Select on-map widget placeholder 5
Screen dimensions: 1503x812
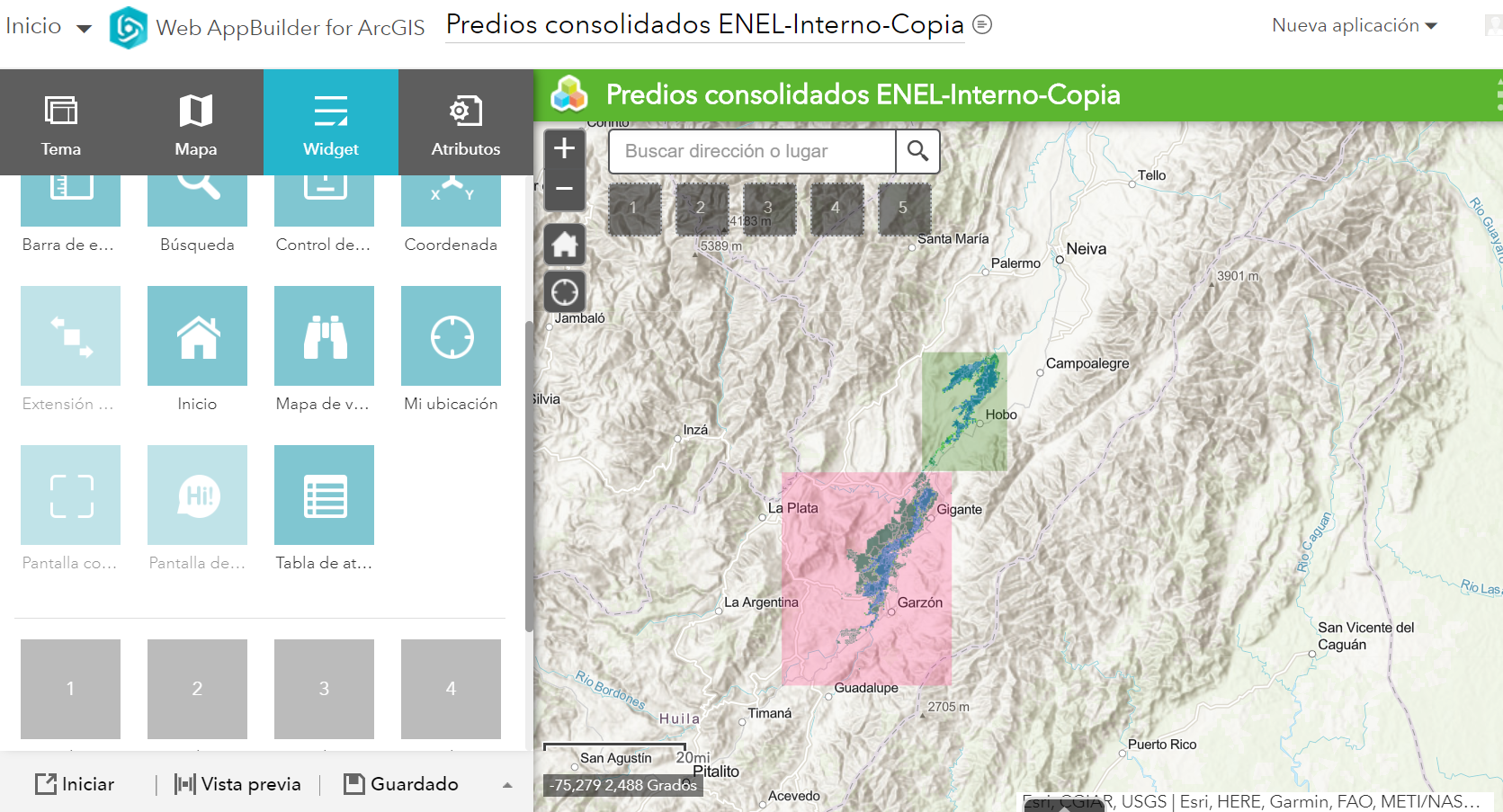904,209
